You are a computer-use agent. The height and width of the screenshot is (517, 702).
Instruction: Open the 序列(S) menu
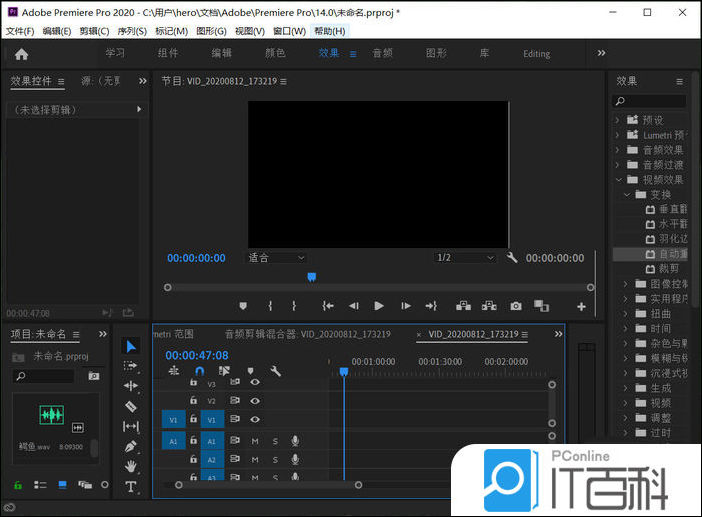[132, 31]
